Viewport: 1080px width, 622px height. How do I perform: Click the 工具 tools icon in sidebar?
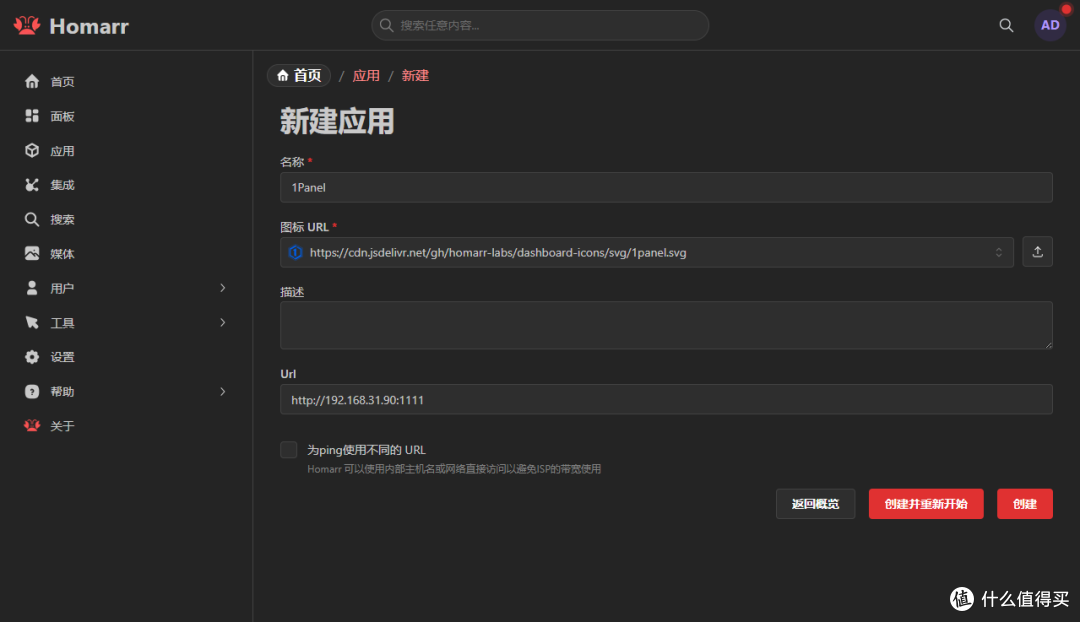[x=32, y=322]
